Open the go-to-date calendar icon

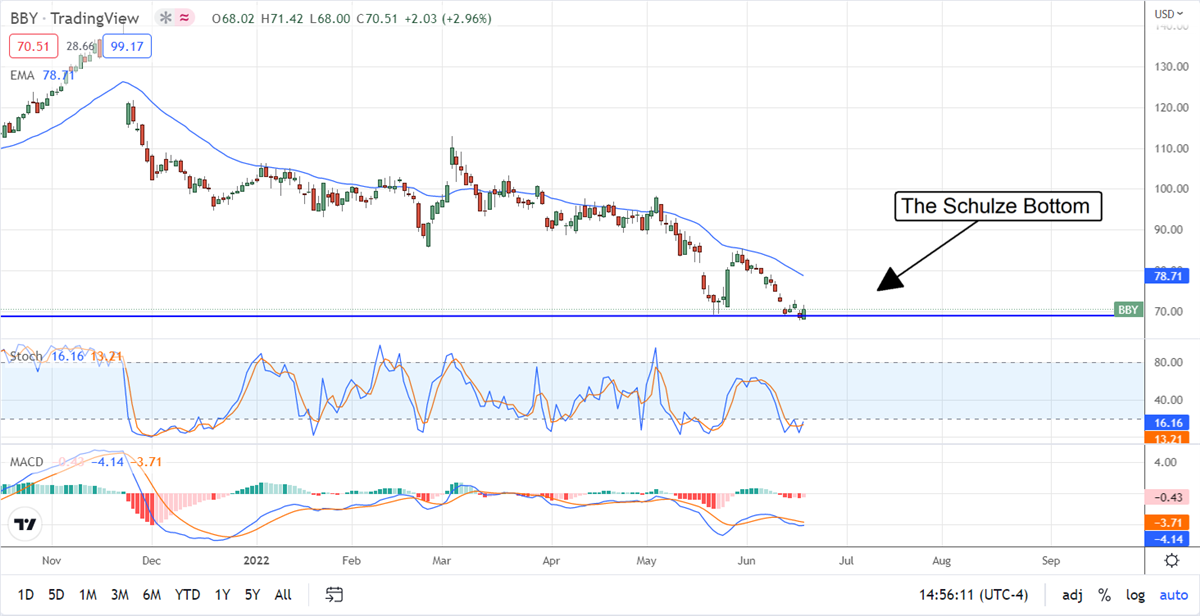[335, 595]
